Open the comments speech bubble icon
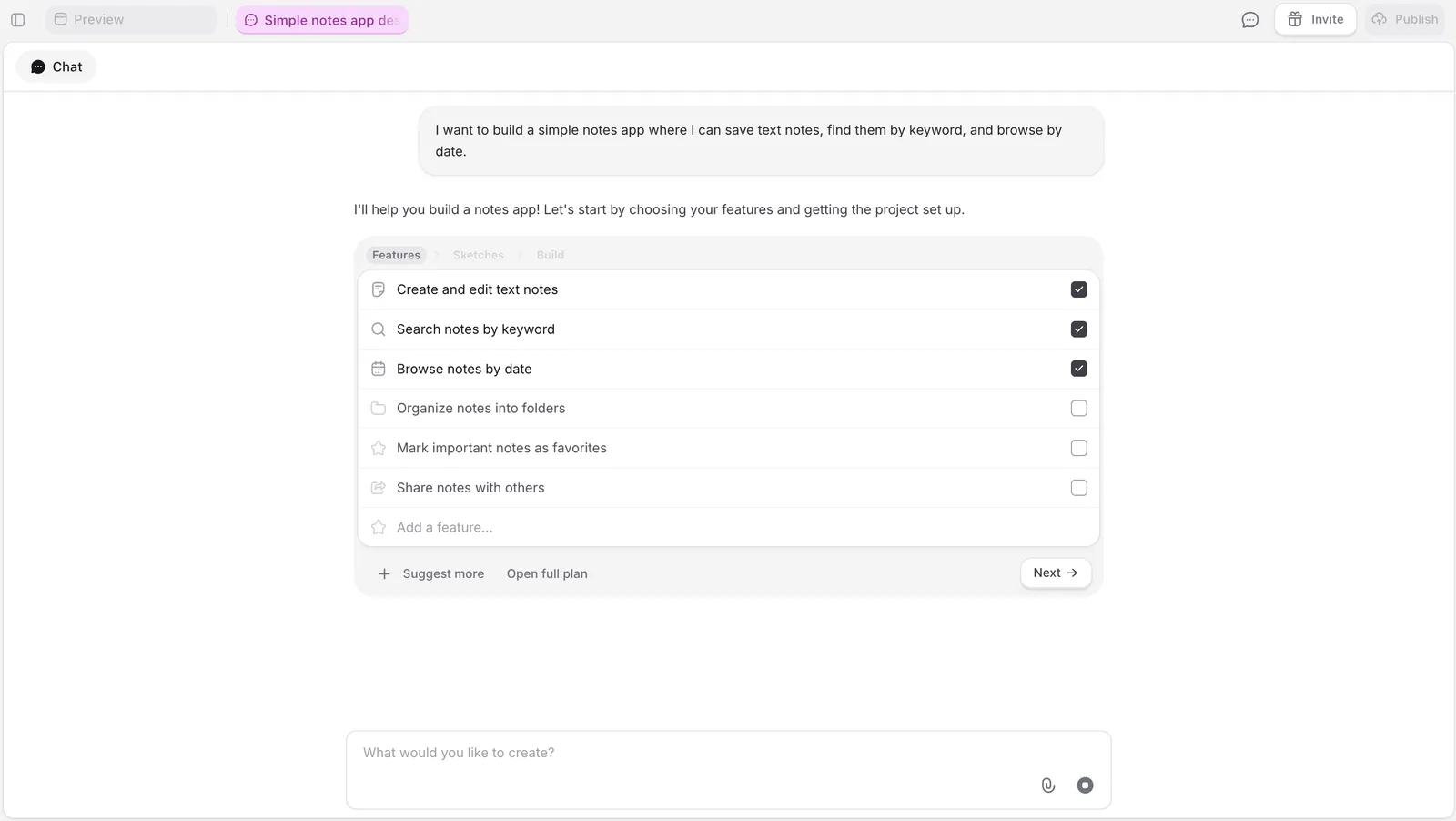 point(1250,19)
